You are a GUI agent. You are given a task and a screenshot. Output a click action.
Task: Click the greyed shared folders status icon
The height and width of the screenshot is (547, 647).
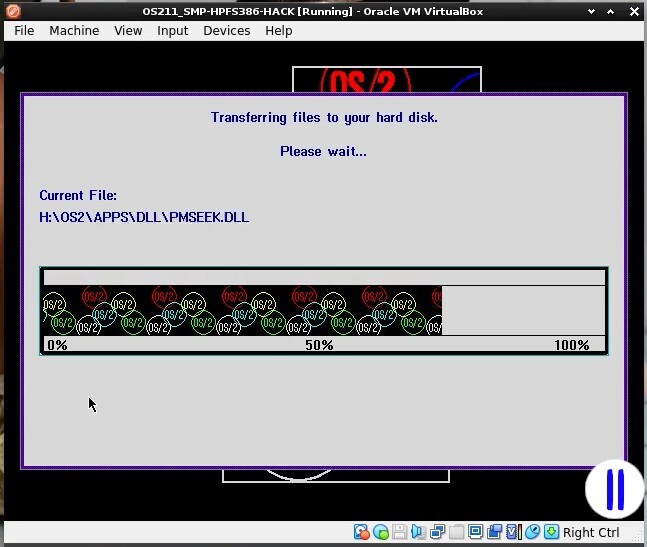[456, 532]
